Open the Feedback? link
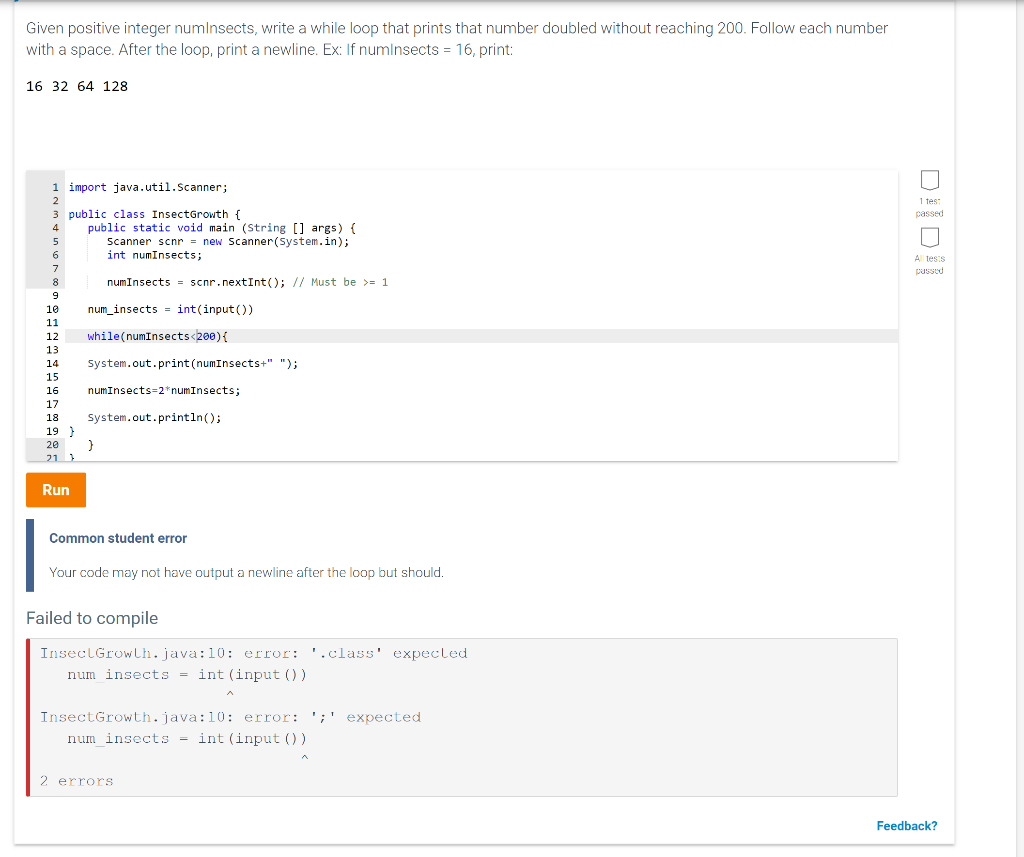This screenshot has width=1024, height=857. [x=906, y=825]
